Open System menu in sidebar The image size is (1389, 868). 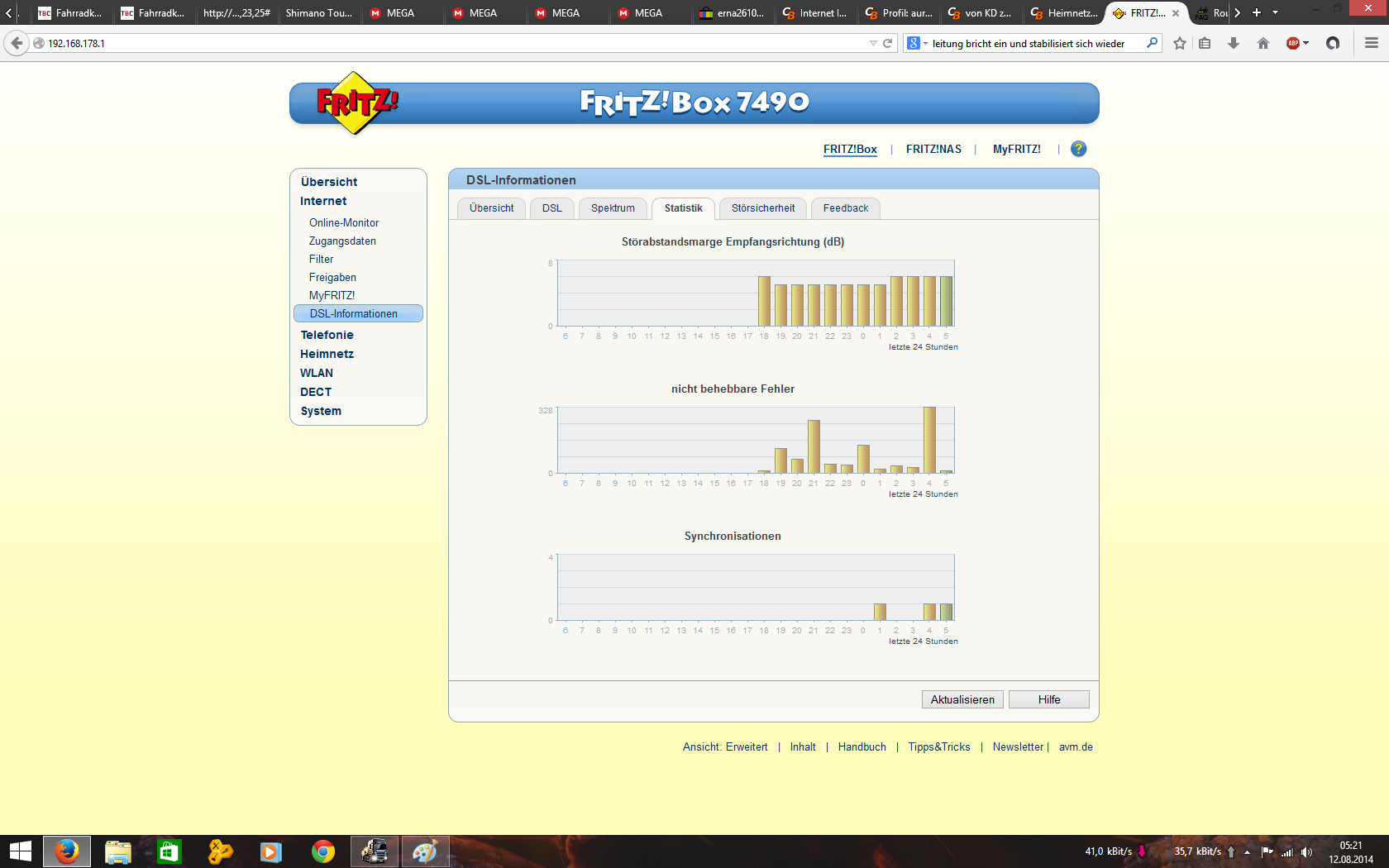tap(321, 411)
